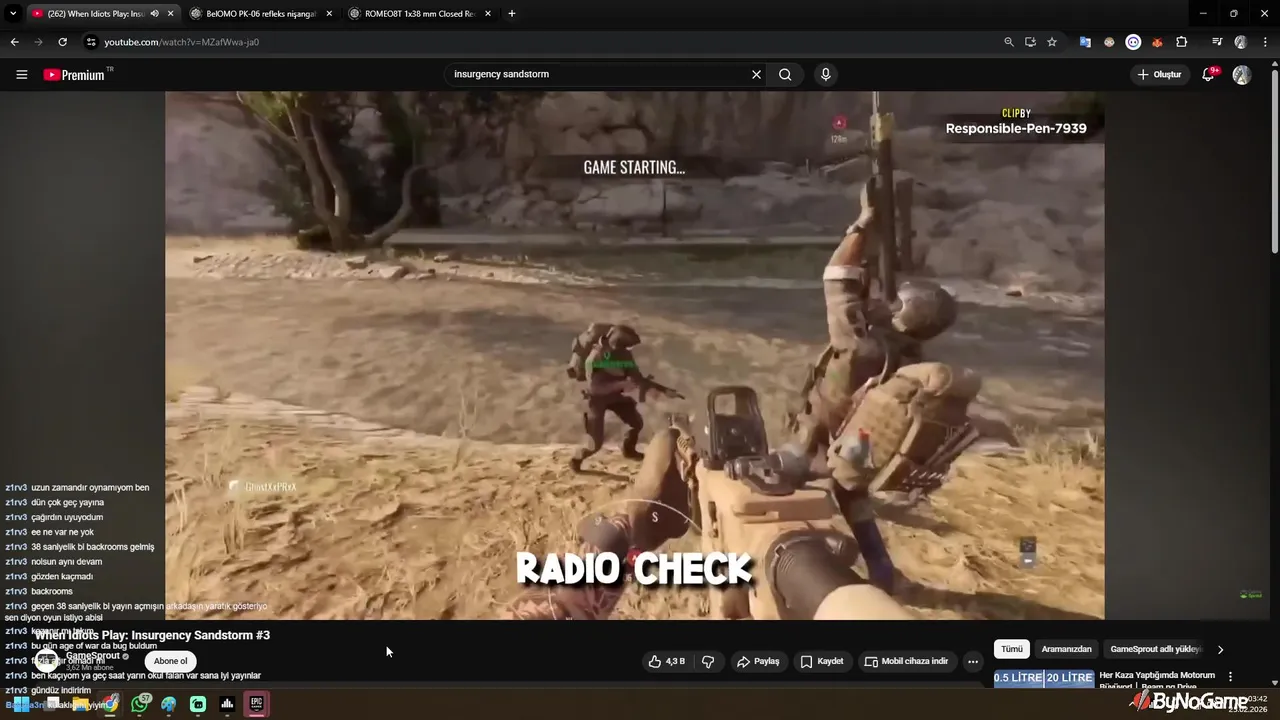The height and width of the screenshot is (720, 1280).
Task: Bookmark this page with the star
Action: coord(1052,42)
